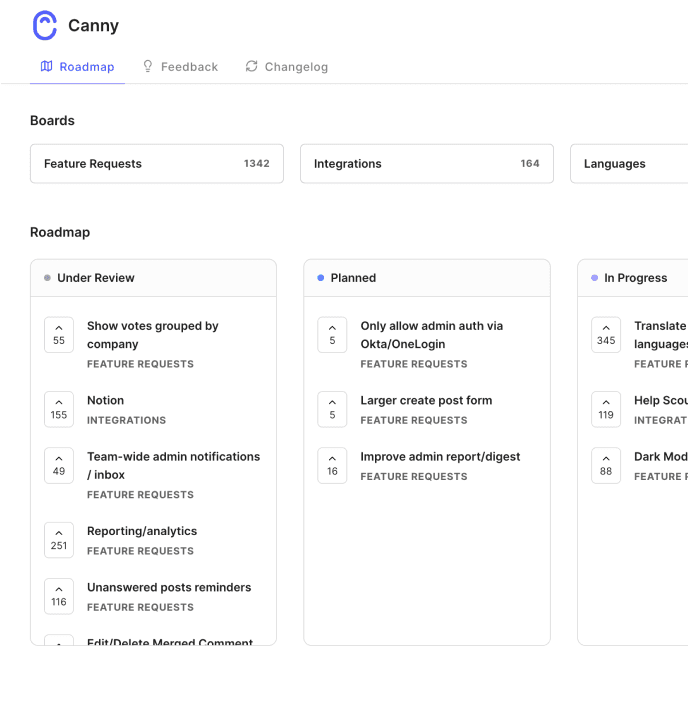Open Only allow admin auth via Okta/OneLogin
The height and width of the screenshot is (714, 688).
tap(432, 335)
